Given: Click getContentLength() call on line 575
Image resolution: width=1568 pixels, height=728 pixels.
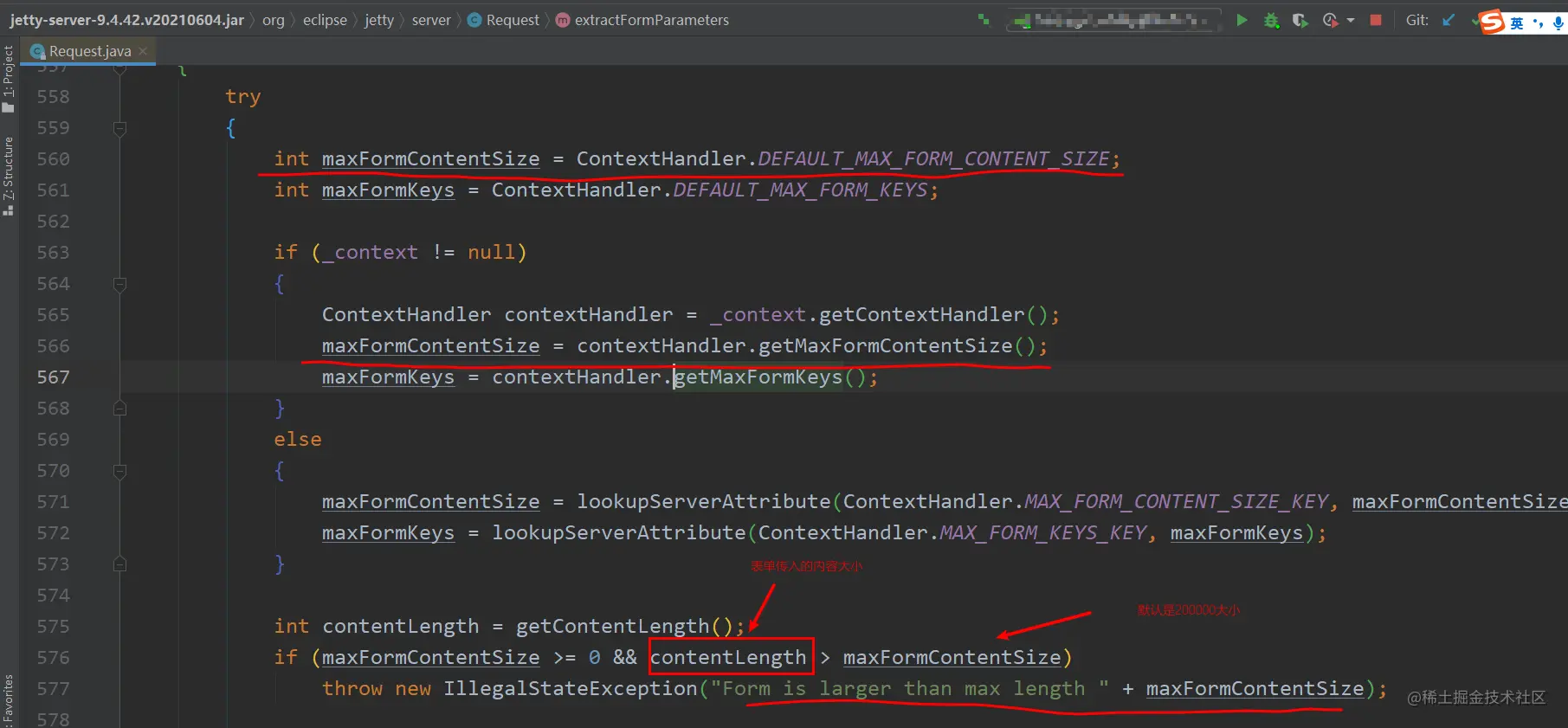Looking at the screenshot, I should (624, 627).
